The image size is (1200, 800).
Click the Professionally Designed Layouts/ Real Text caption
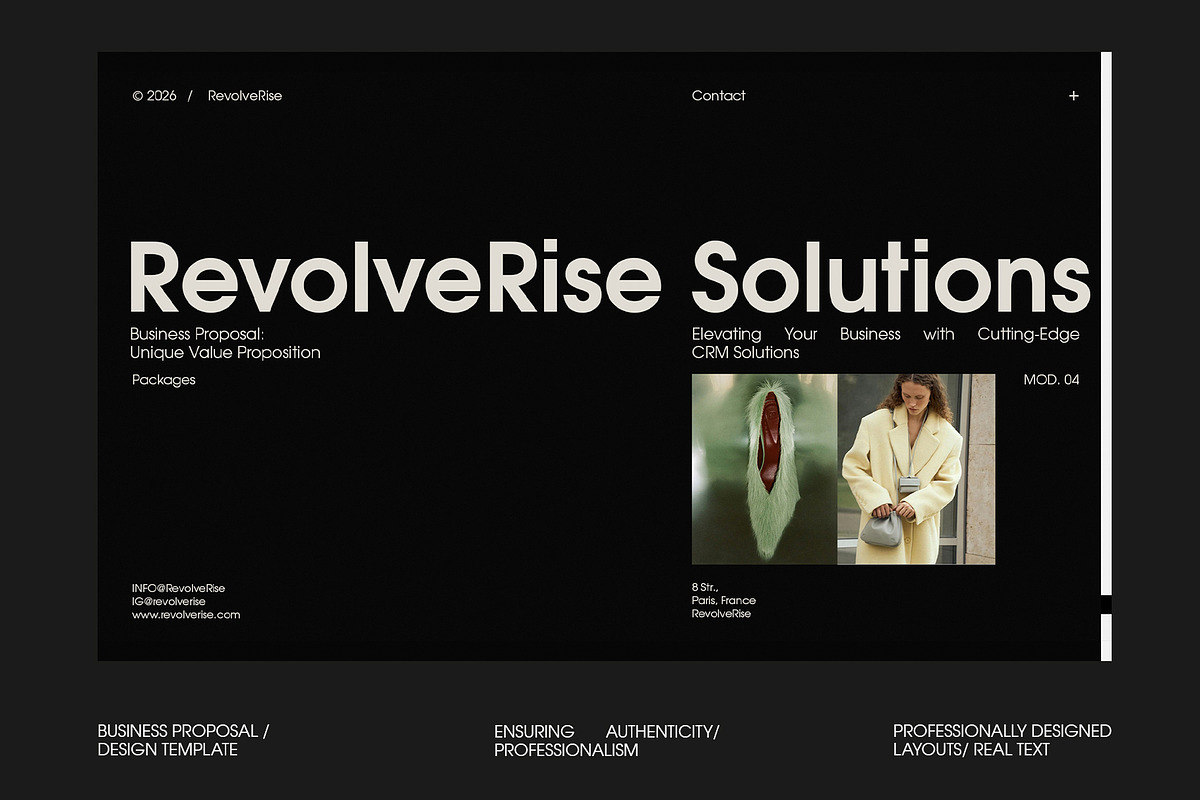(x=1001, y=740)
